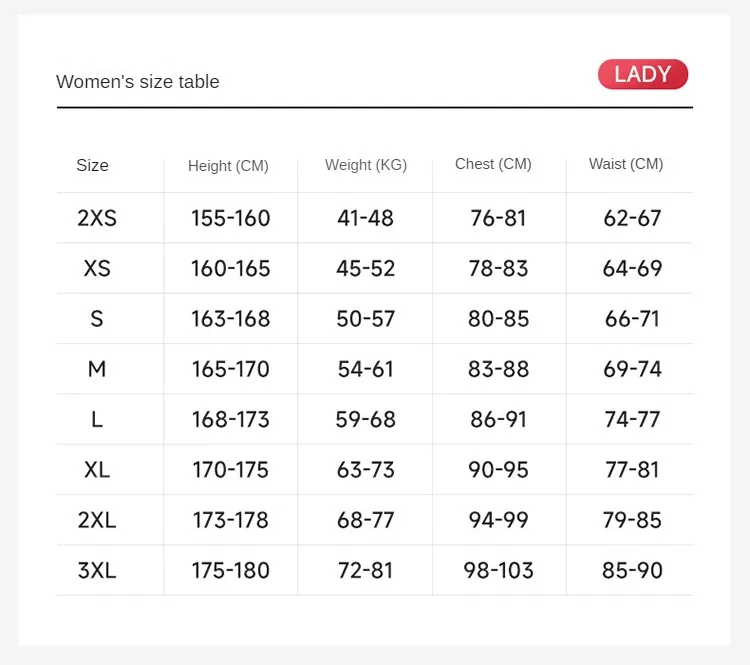
Task: Select the Waist (CM) column header
Action: (626, 164)
